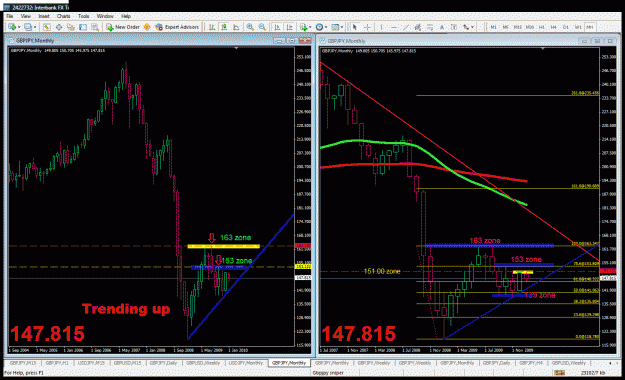This screenshot has width=625, height=380.
Task: Select the Text Label tool
Action: (x=454, y=27)
